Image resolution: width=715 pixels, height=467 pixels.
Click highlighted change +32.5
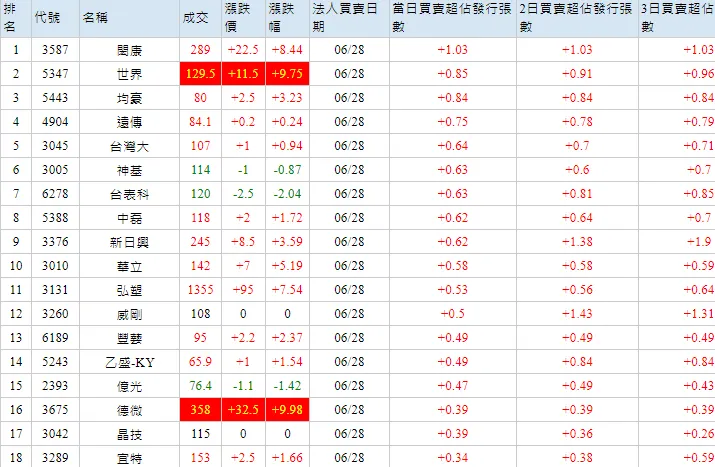click(x=243, y=410)
